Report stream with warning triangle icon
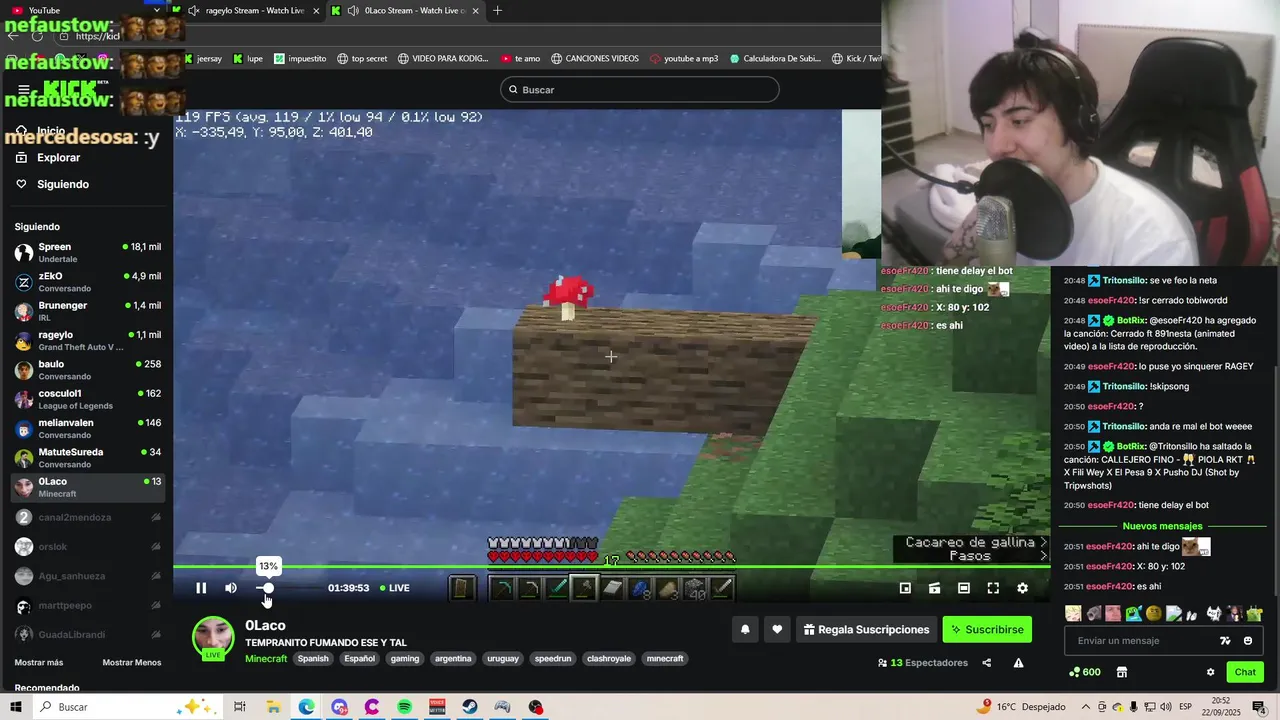This screenshot has height=720, width=1280. [1018, 663]
